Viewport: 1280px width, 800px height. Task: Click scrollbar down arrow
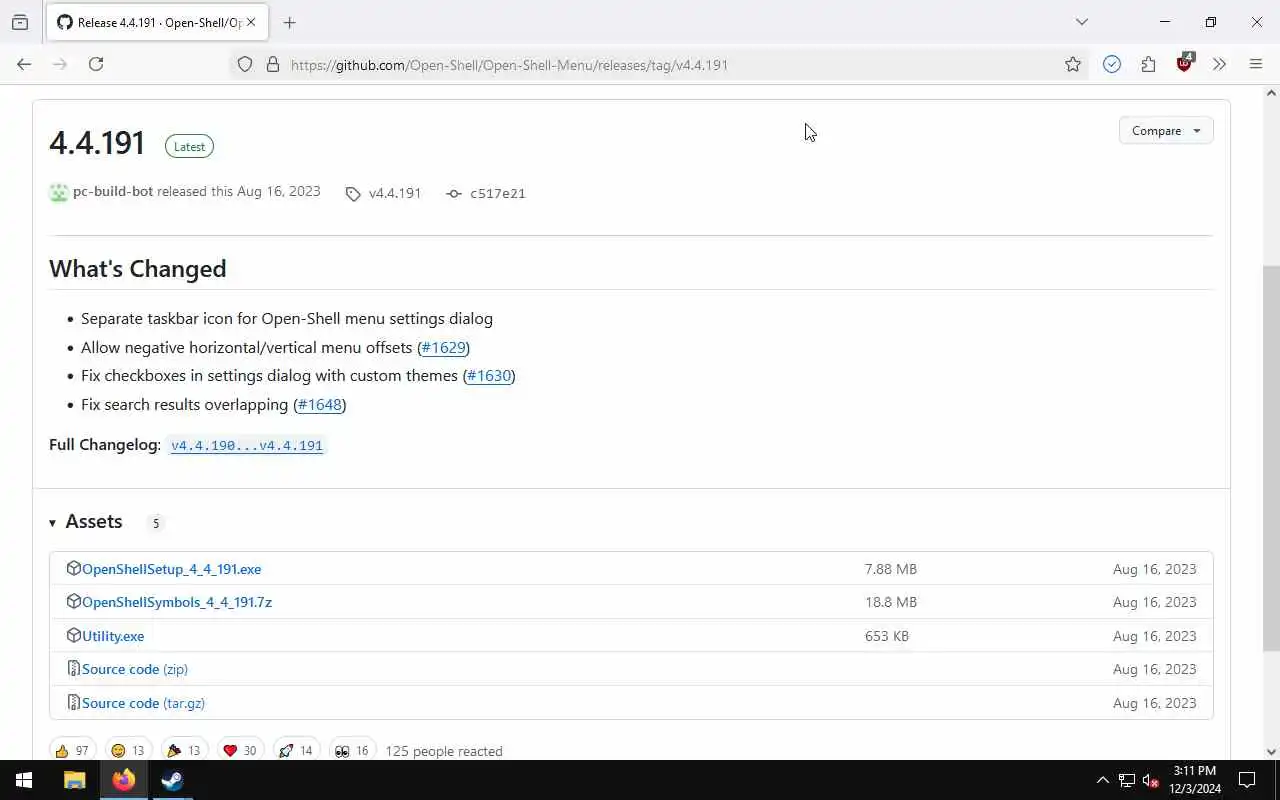click(1271, 752)
